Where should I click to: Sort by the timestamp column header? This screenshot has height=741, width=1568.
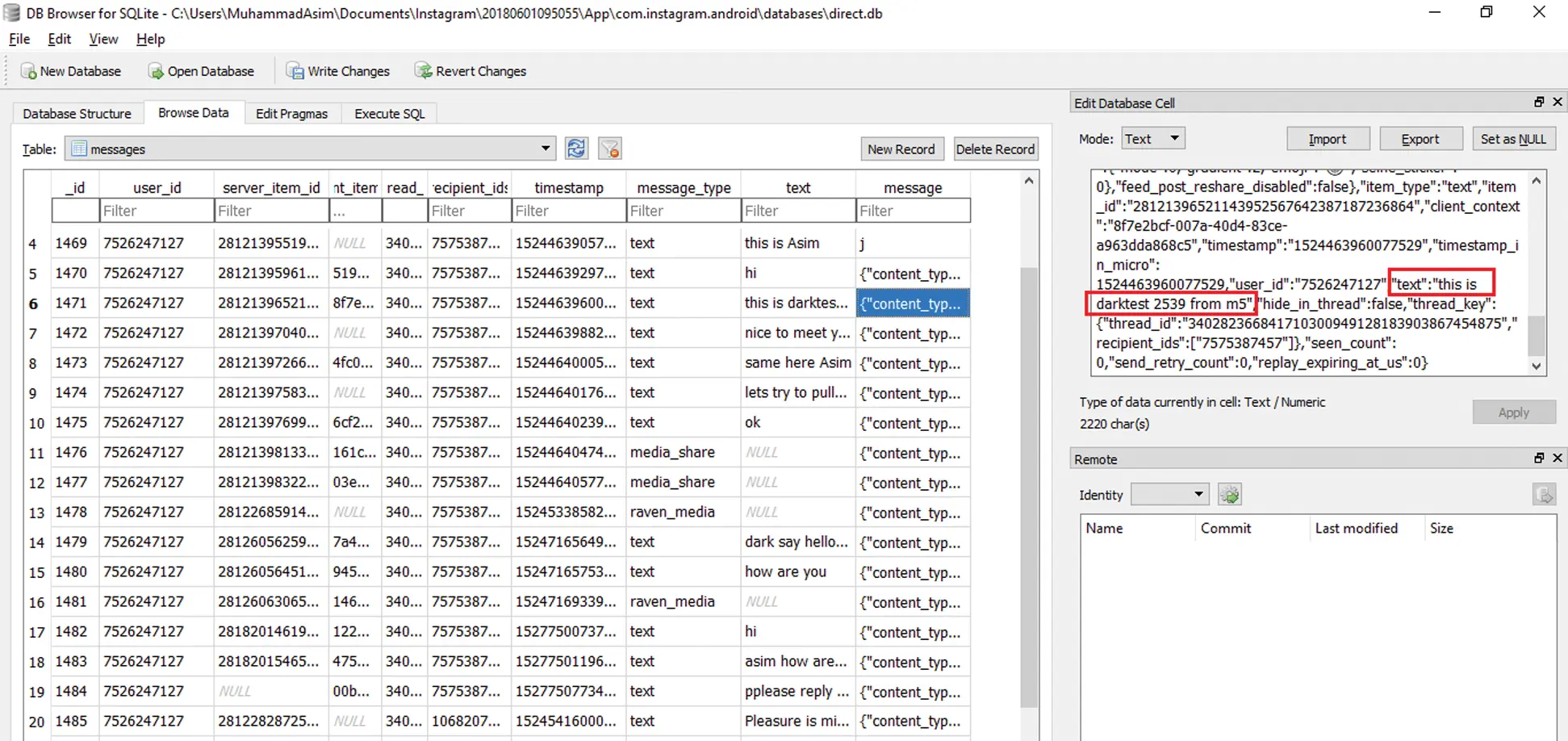click(x=569, y=187)
